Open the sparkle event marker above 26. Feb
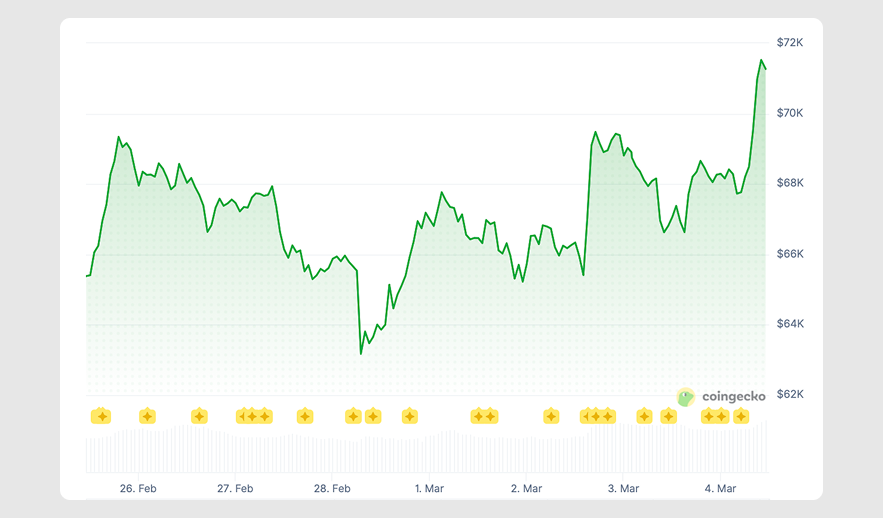This screenshot has height=518, width=883. 147,416
